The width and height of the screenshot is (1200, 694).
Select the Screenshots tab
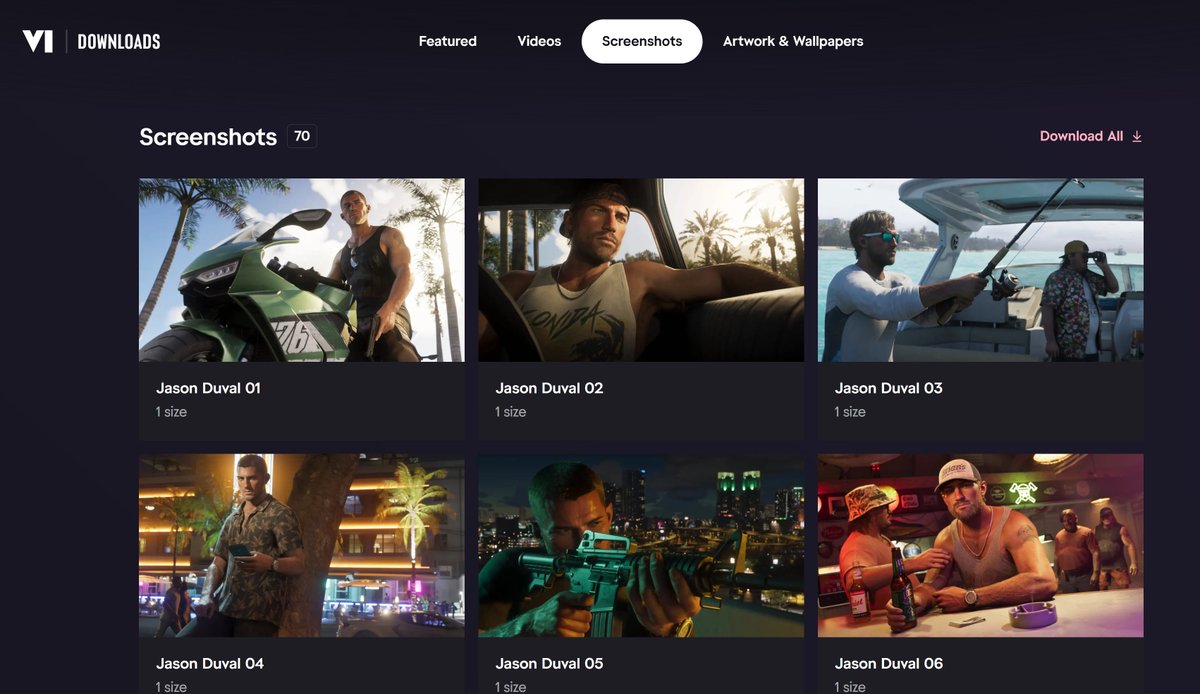pyautogui.click(x=642, y=41)
